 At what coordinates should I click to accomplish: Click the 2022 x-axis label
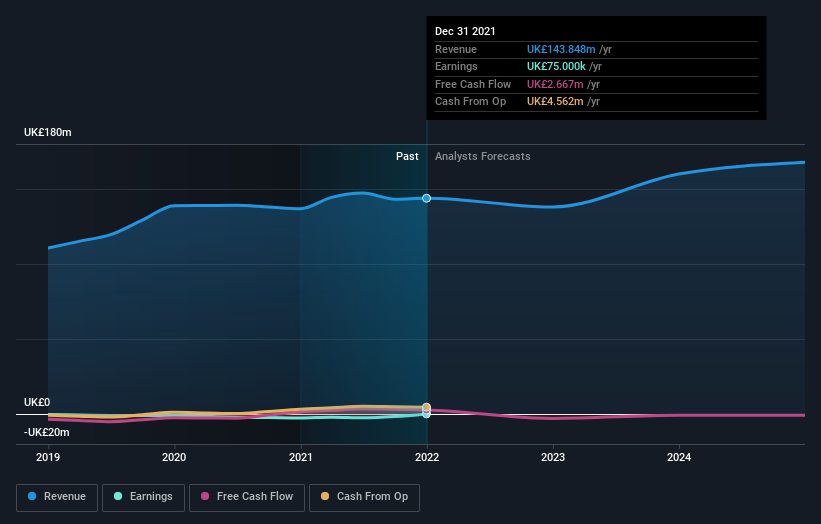427,458
